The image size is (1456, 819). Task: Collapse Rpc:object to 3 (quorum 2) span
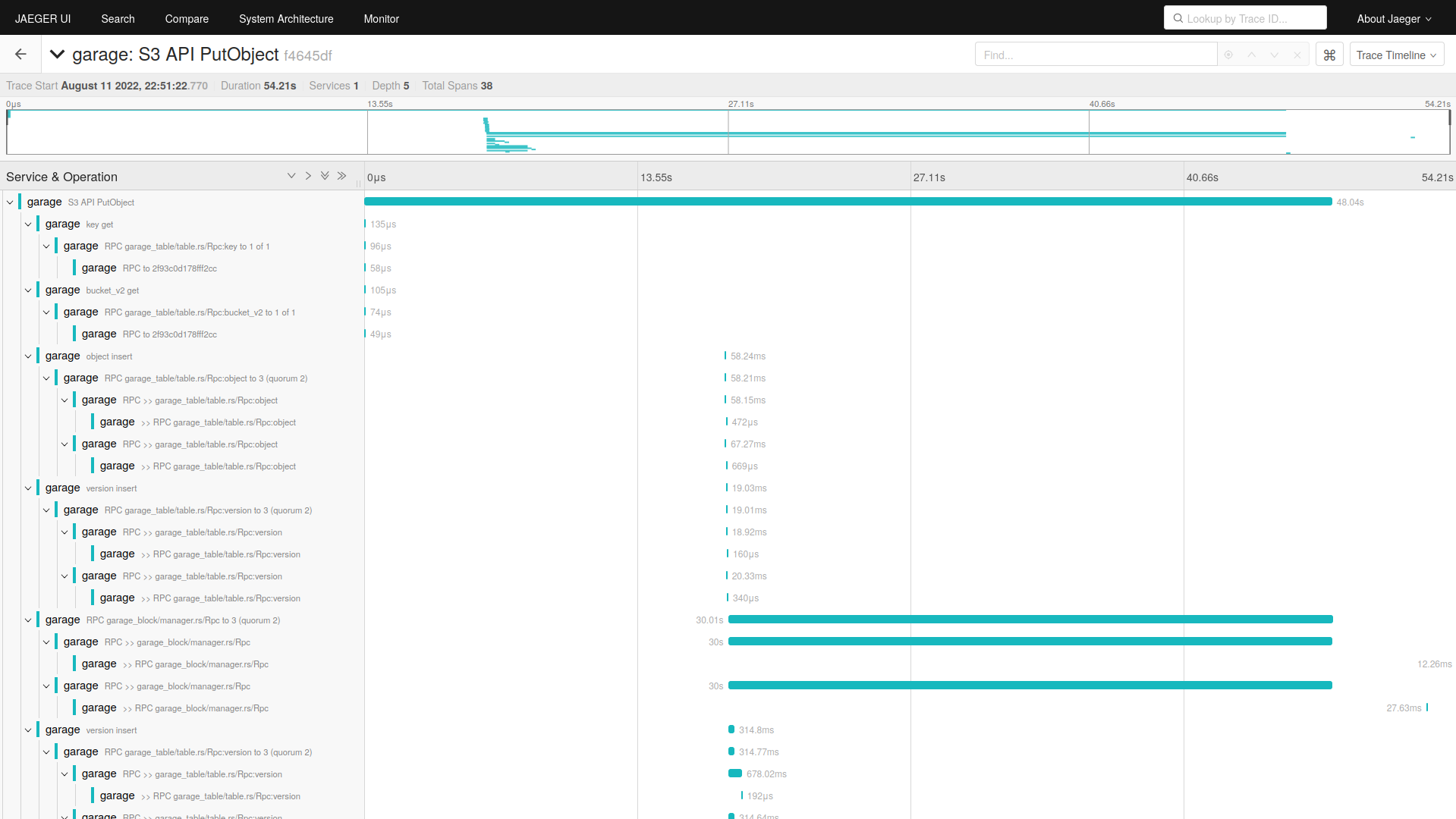coord(46,378)
